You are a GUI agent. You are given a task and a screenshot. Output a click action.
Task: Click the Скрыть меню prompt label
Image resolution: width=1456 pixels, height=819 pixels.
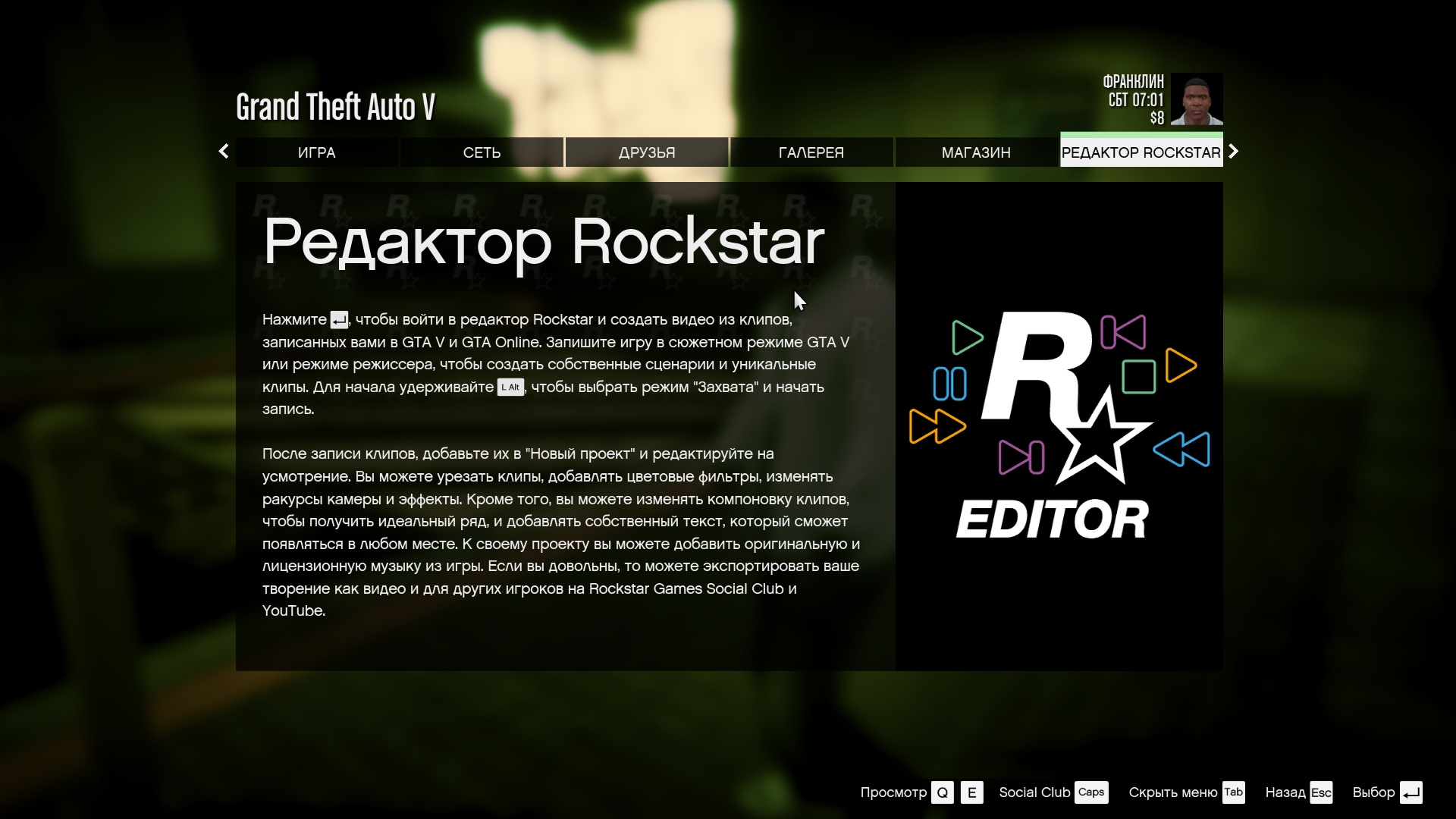(1173, 792)
